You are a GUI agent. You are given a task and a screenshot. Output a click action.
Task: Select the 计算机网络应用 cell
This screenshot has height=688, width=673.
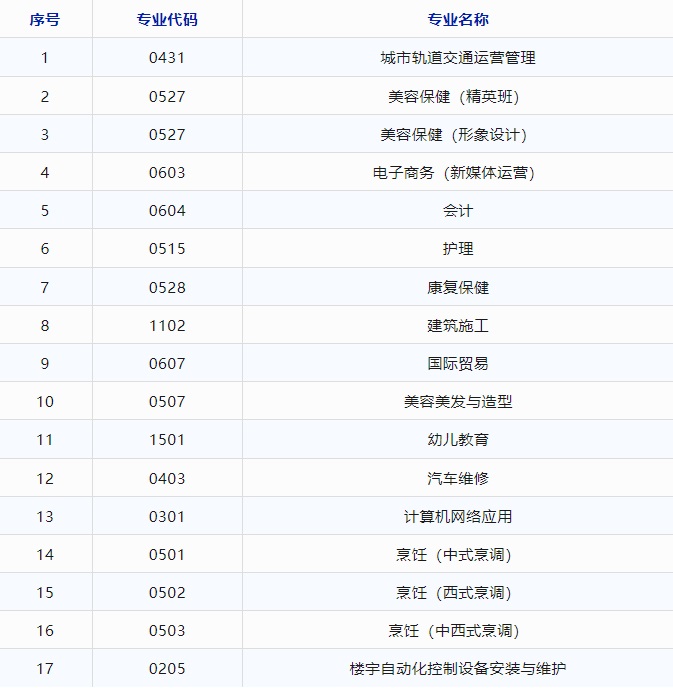click(x=457, y=517)
